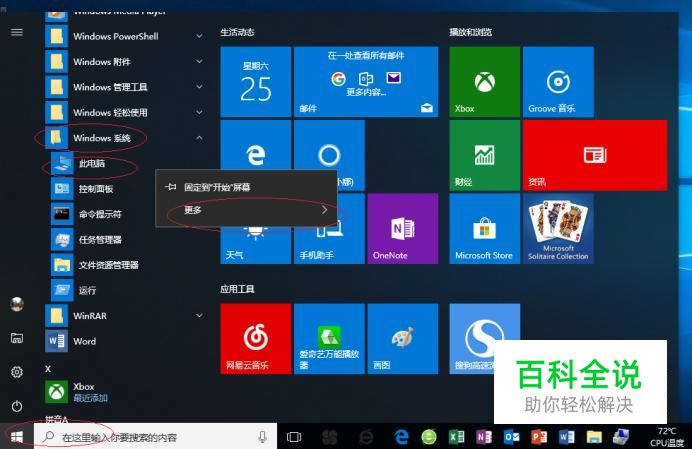Launch 命令提示符 from the app list
Viewport: 692px width, 449px height.
[102, 215]
